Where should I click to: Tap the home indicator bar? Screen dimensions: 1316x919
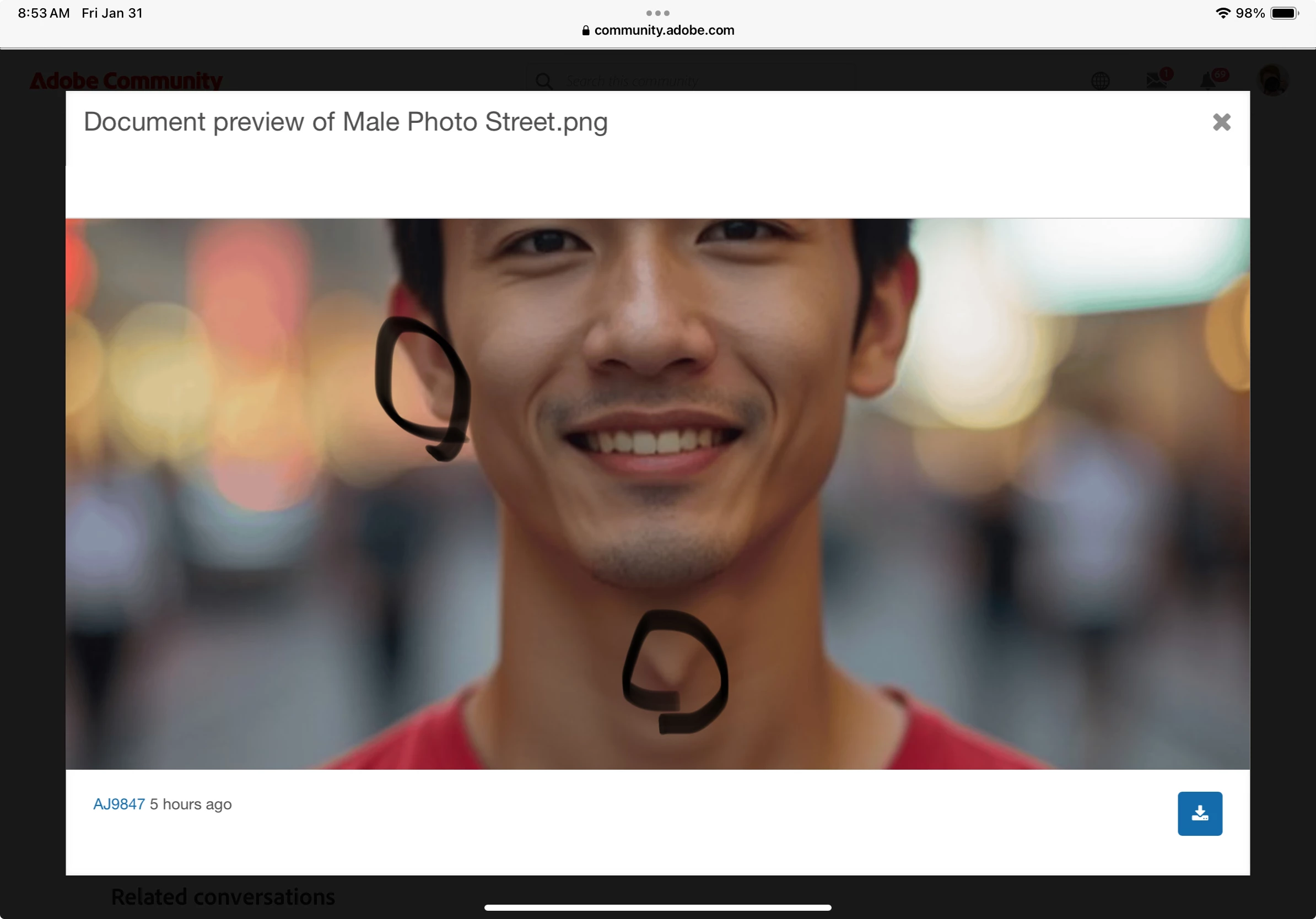coord(657,907)
